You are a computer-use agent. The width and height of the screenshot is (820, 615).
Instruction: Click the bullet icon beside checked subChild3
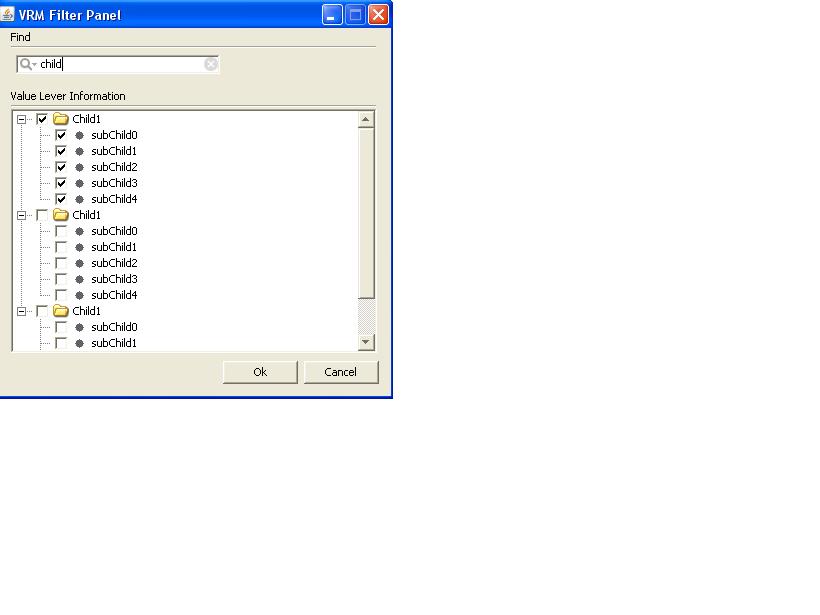point(79,184)
